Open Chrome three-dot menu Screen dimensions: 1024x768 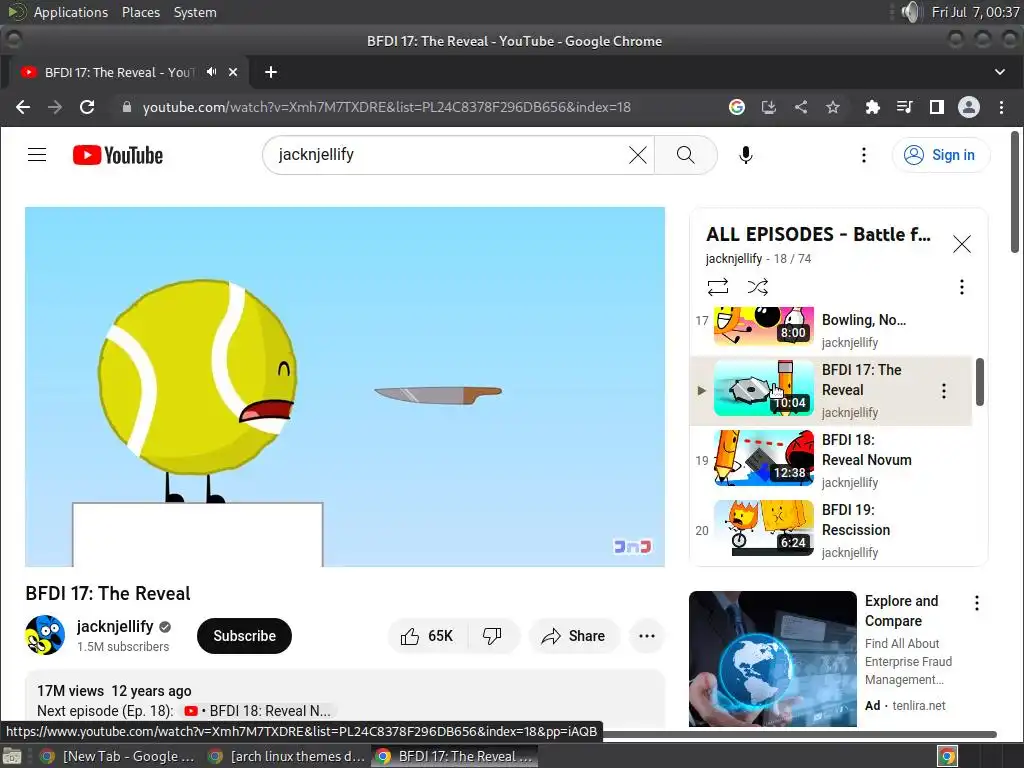pyautogui.click(x=1001, y=107)
